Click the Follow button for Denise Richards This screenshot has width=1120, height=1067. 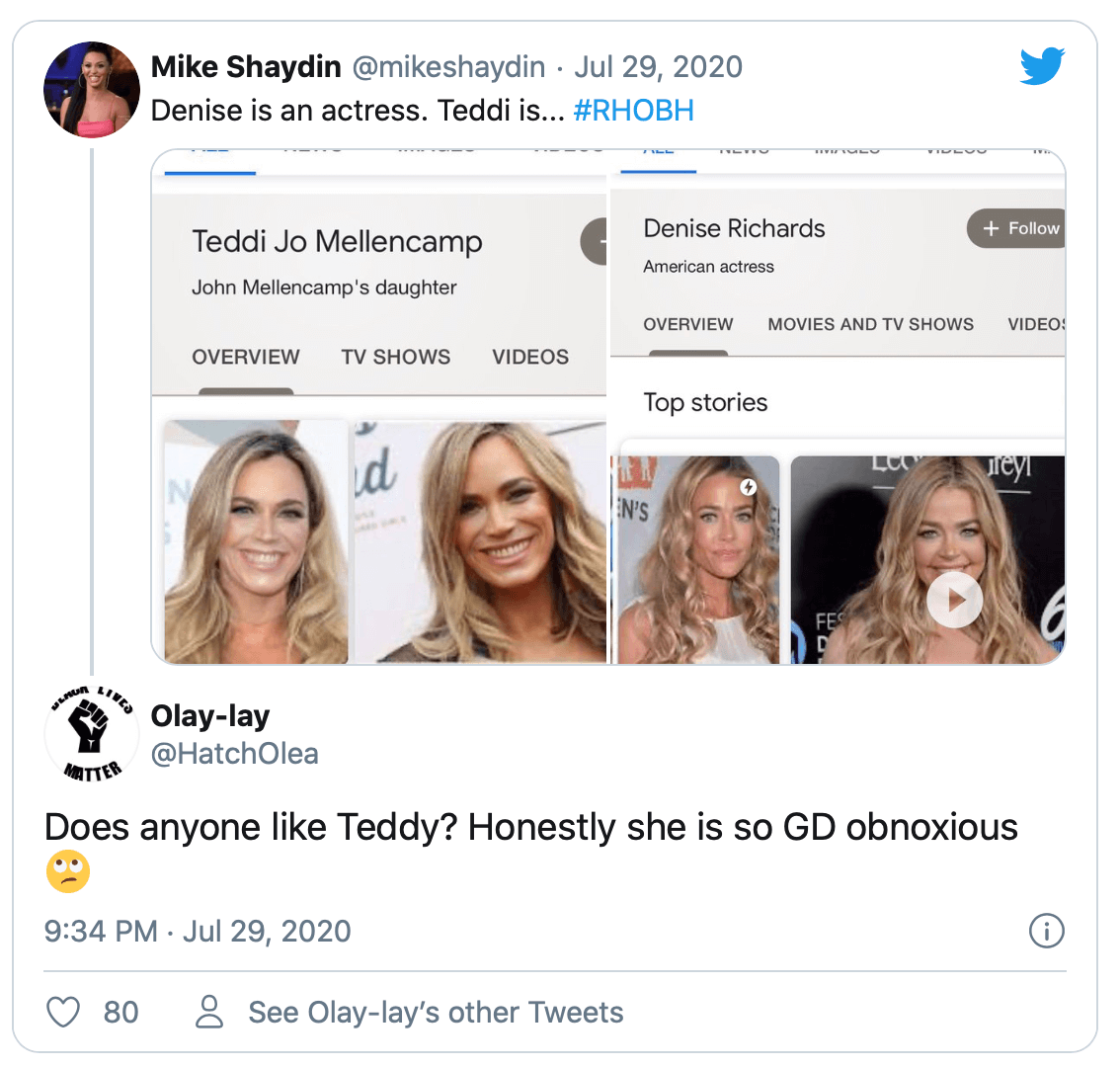[x=1018, y=228]
